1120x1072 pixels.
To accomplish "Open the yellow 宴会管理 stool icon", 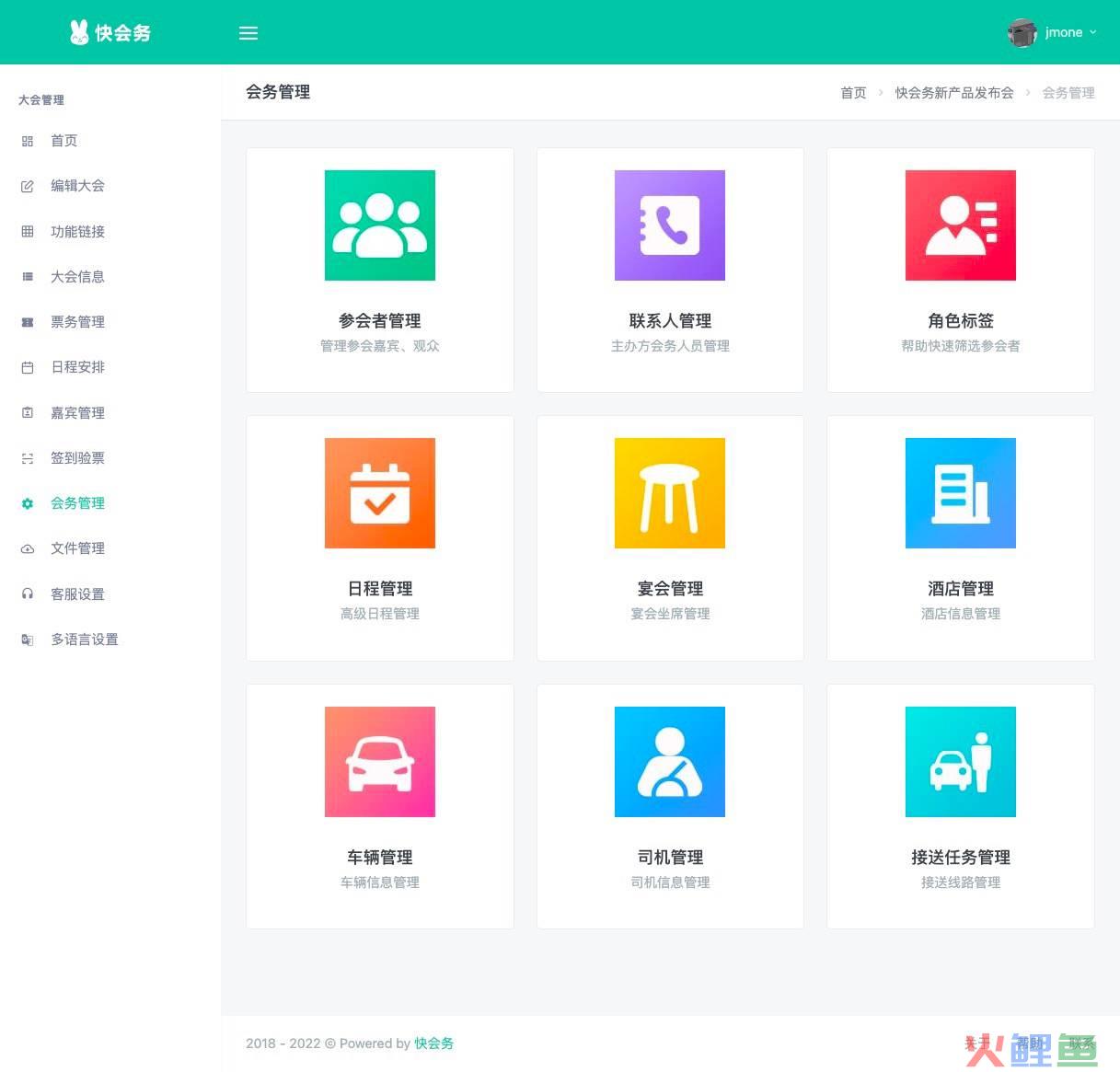I will tap(670, 493).
